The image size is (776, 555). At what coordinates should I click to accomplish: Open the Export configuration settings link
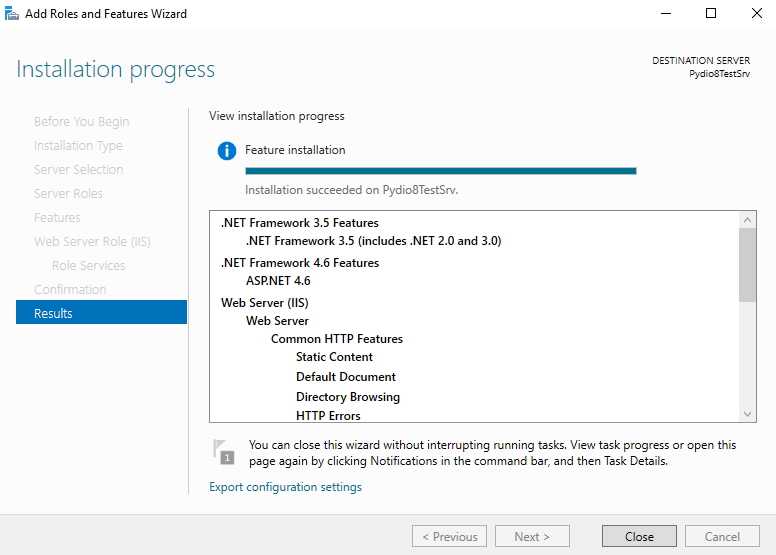[285, 487]
